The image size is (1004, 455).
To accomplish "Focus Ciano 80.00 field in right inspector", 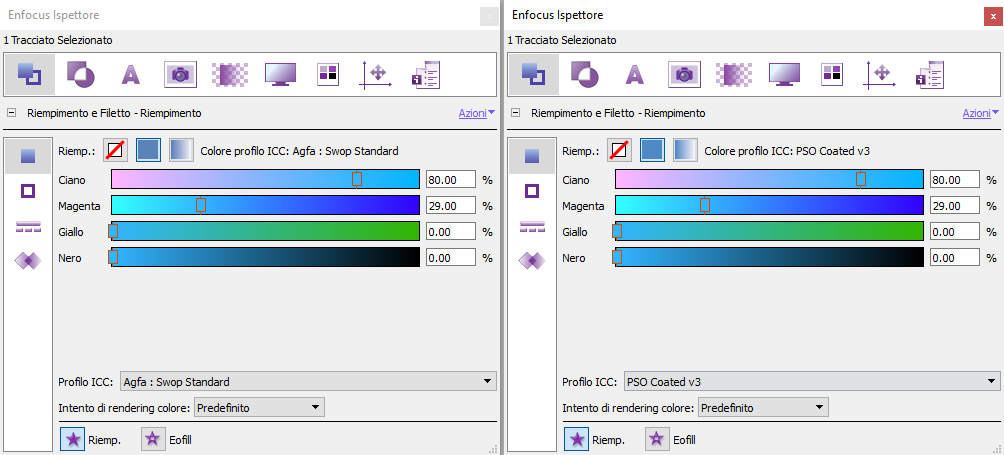I will [x=955, y=180].
